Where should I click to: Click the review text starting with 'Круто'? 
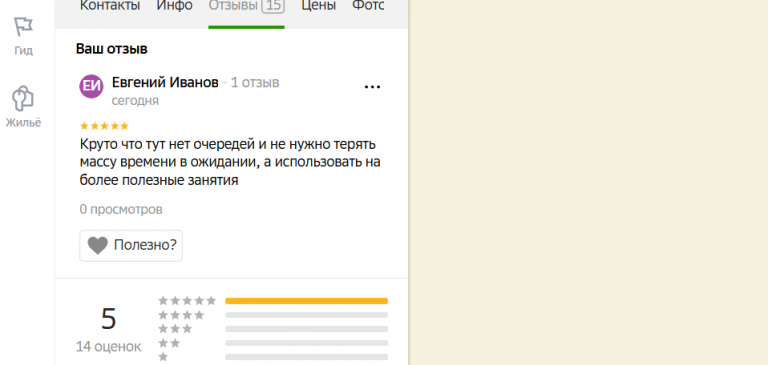[x=230, y=163]
